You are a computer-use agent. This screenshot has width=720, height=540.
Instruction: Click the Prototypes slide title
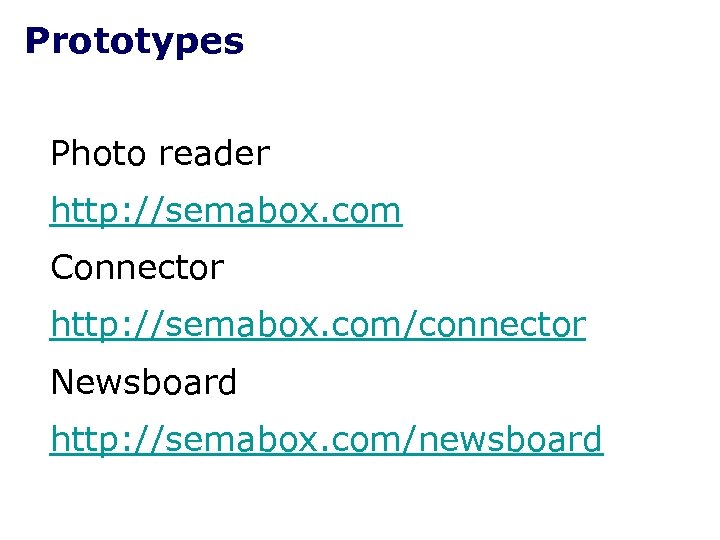(x=134, y=41)
